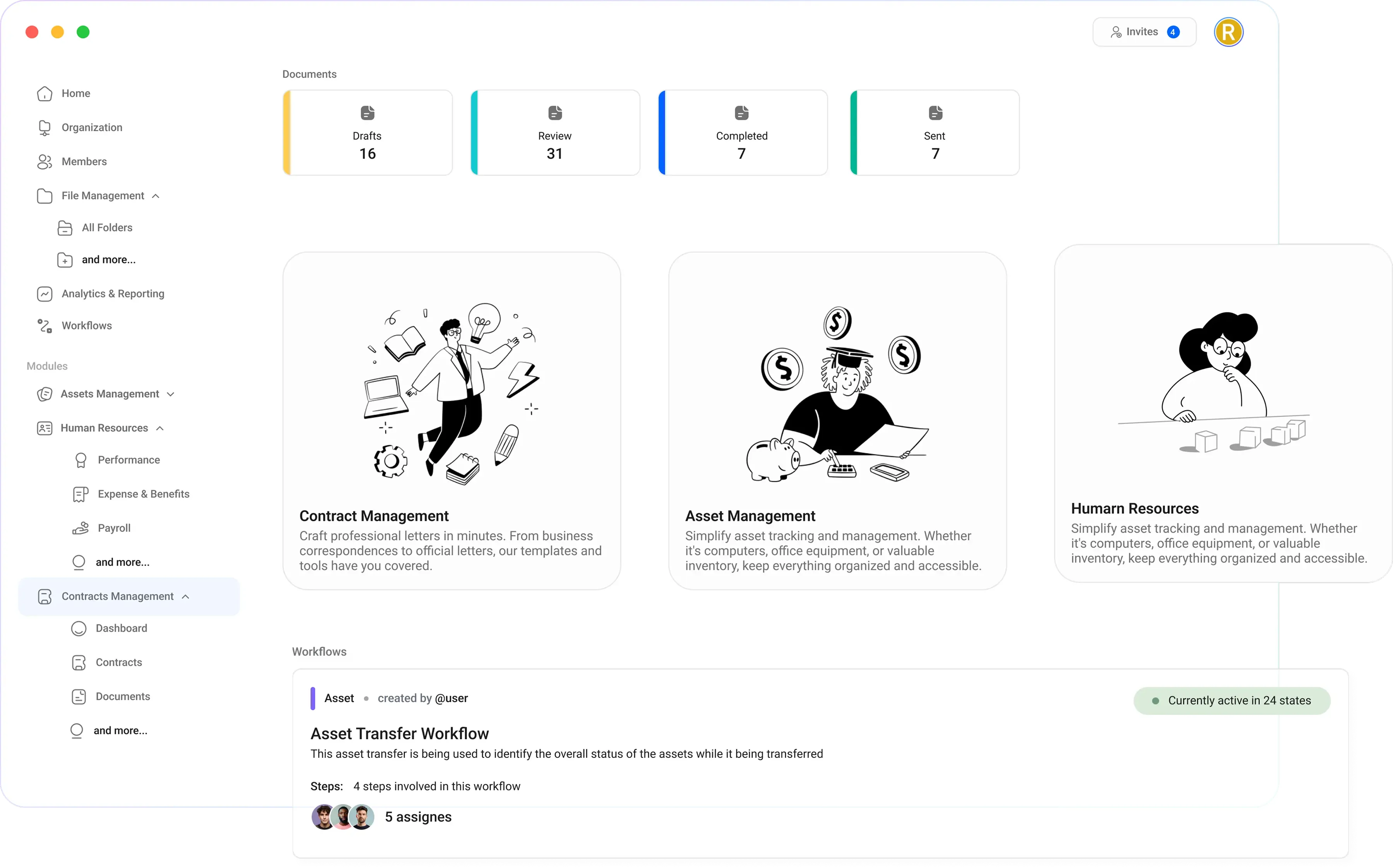This screenshot has width=1393, height=868.
Task: Click the Home icon in sidebar
Action: tap(45, 94)
